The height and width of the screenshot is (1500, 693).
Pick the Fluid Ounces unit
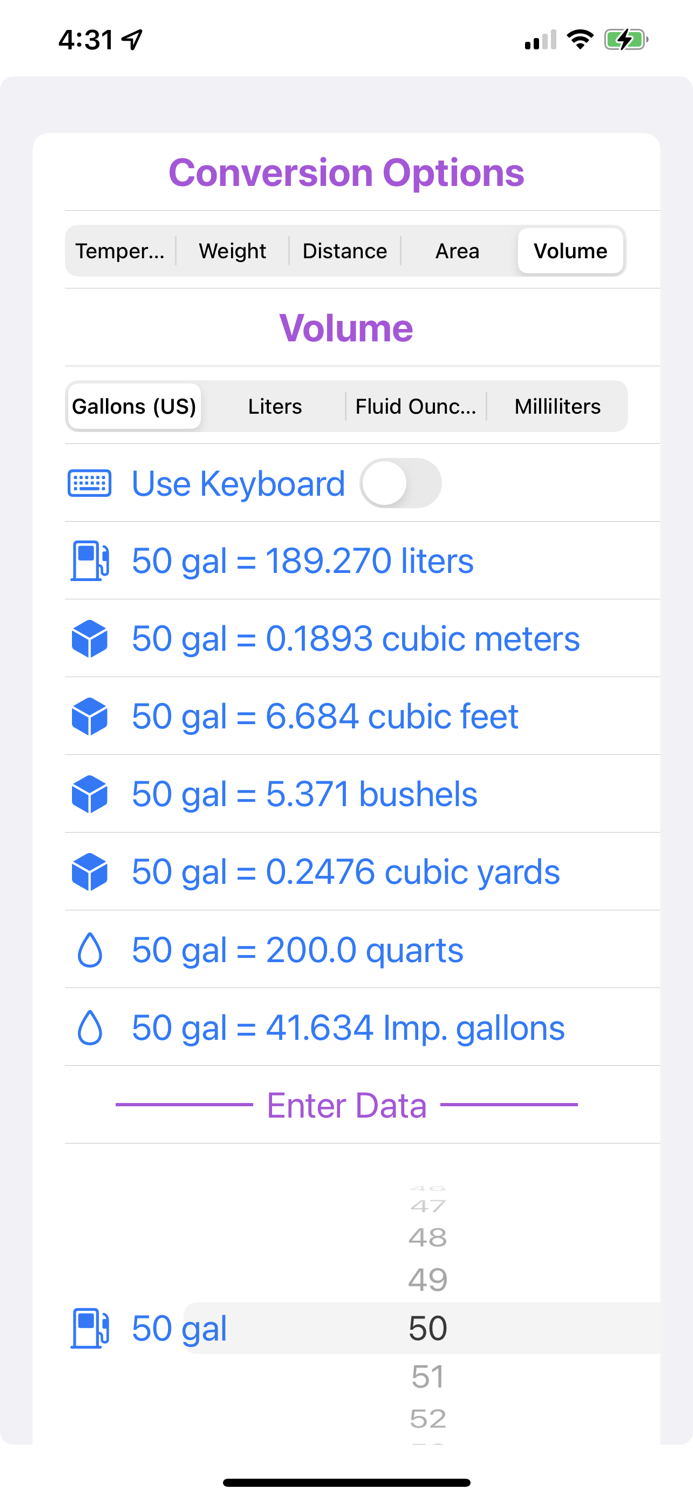[x=416, y=406]
